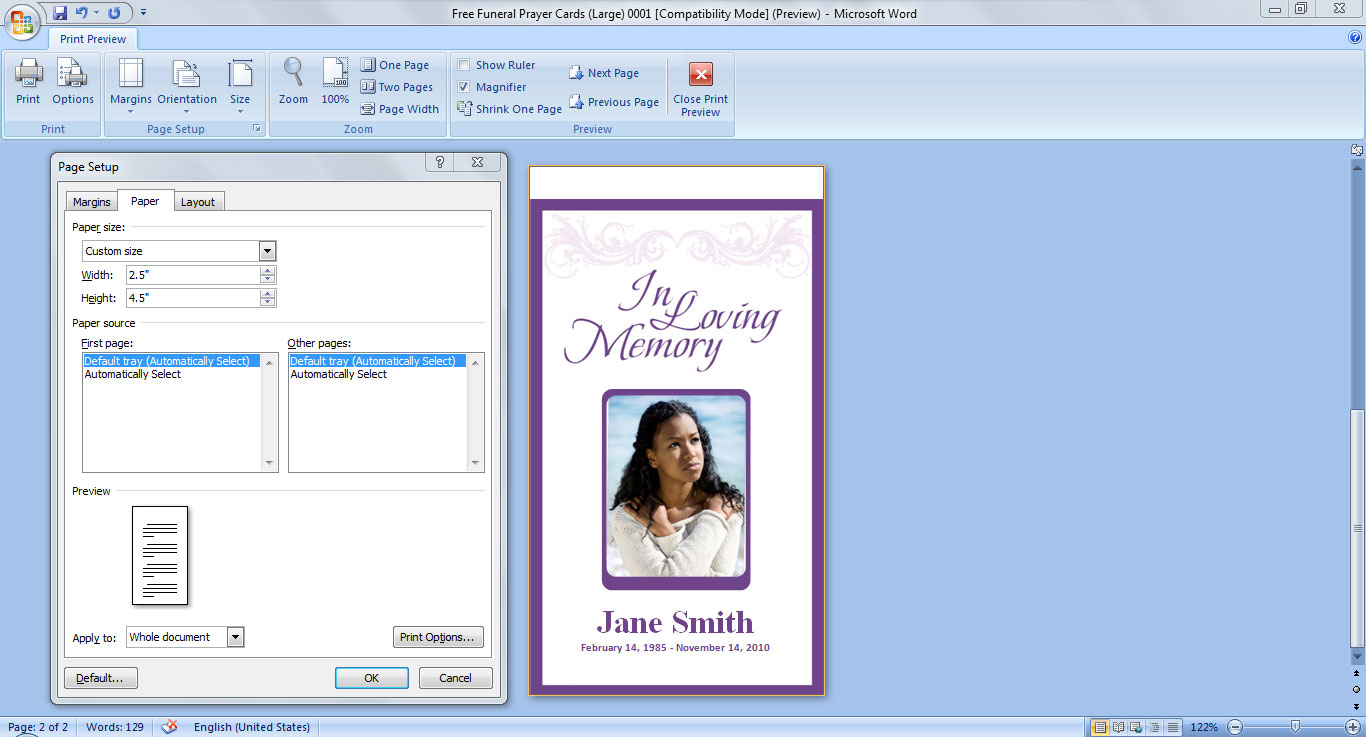Click the Width input field
This screenshot has width=1366, height=737.
tap(193, 275)
